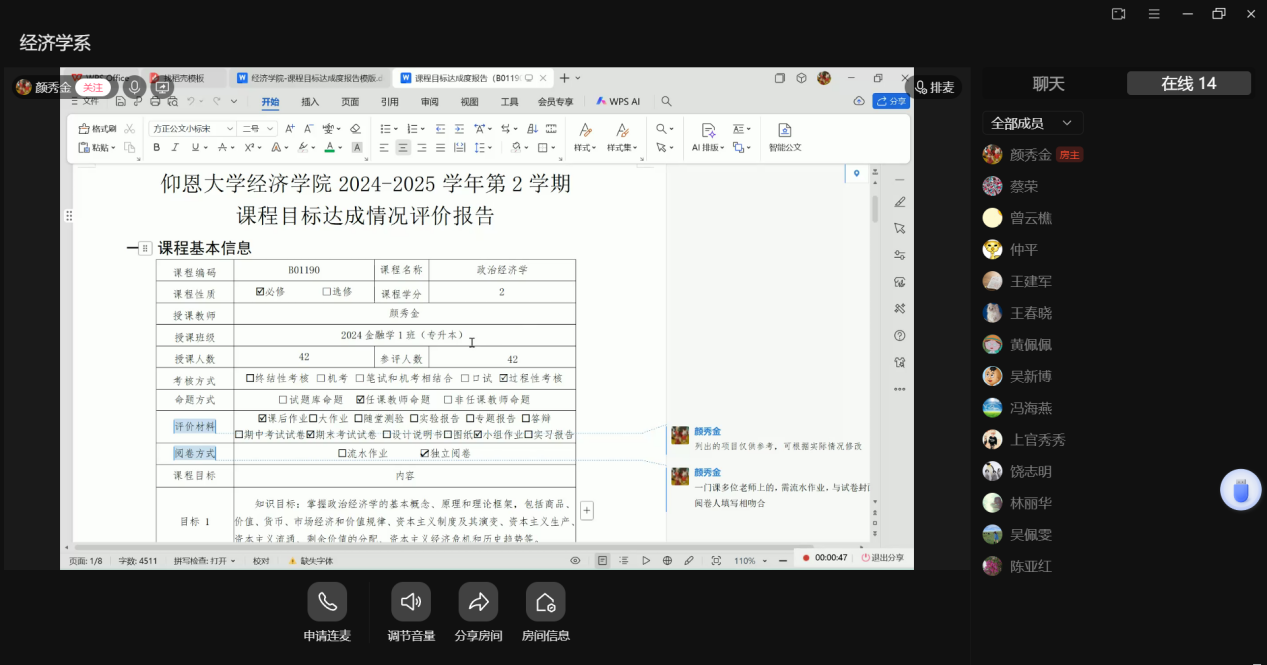This screenshot has width=1267, height=665.
Task: Toggle the 必修 checkbox
Action: [x=260, y=292]
